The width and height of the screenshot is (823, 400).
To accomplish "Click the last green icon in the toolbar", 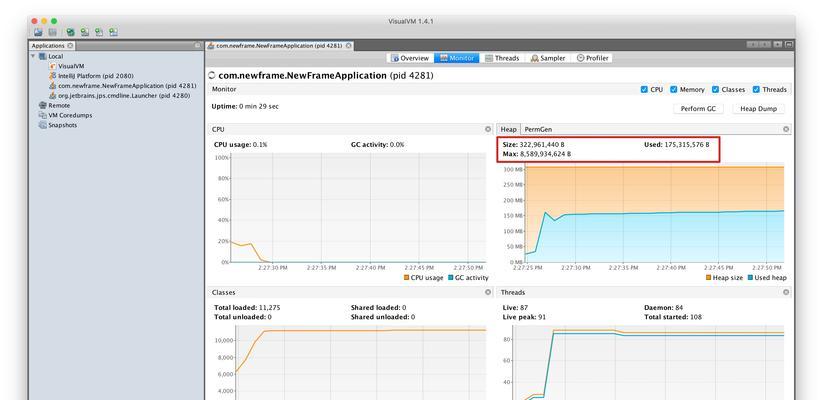I will [x=113, y=32].
